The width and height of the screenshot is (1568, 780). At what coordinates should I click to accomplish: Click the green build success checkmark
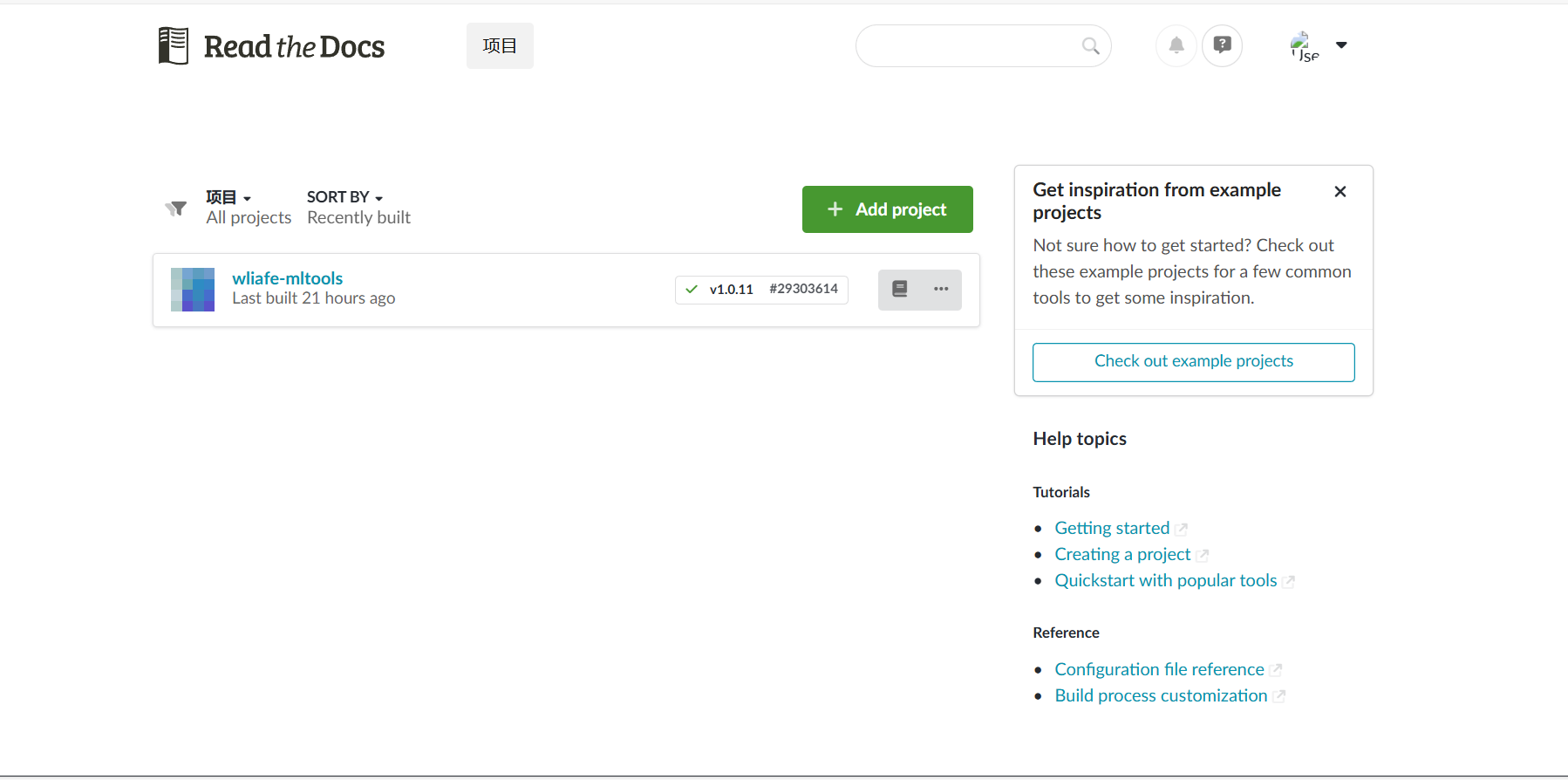point(692,290)
